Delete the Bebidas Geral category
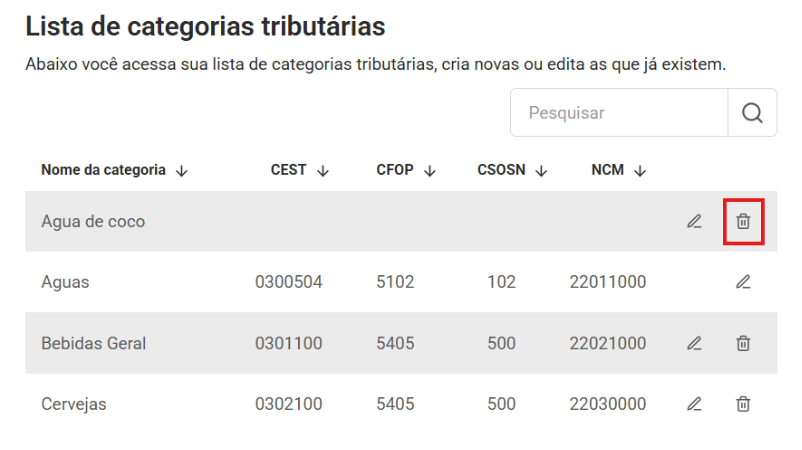 pyautogui.click(x=743, y=343)
